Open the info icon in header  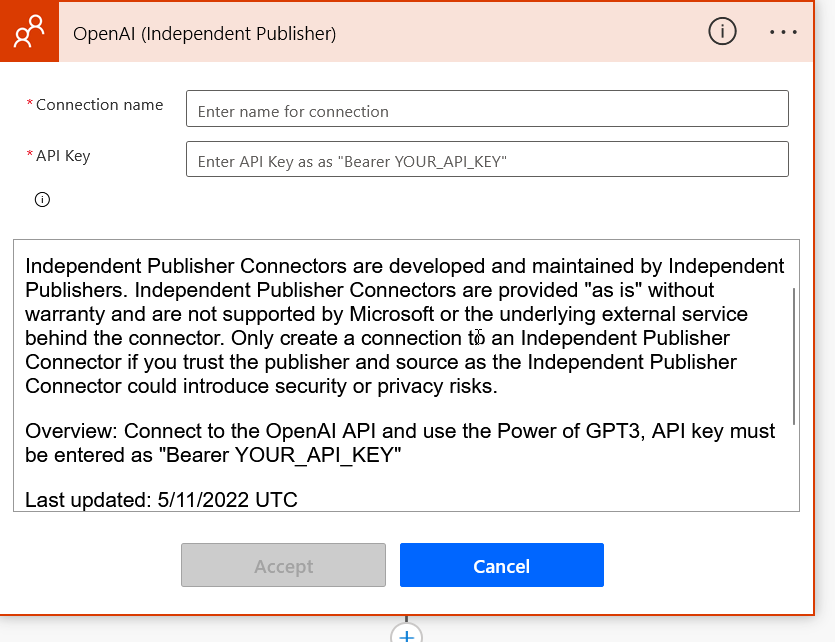pyautogui.click(x=722, y=31)
